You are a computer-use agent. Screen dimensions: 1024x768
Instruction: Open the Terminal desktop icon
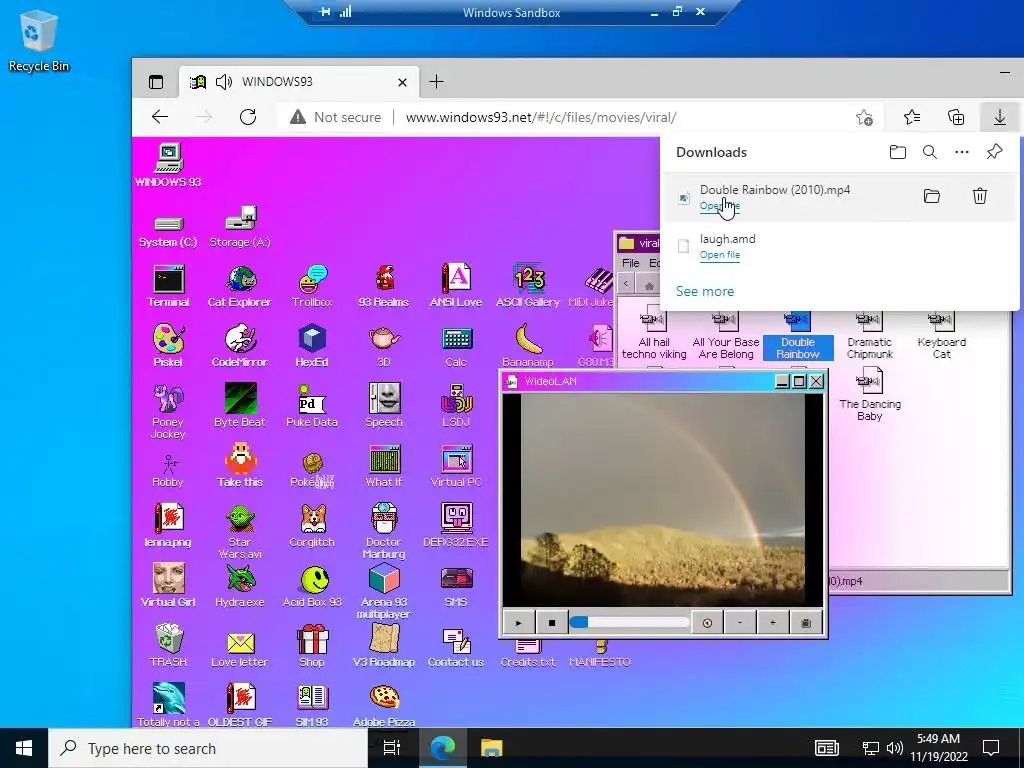pos(168,286)
